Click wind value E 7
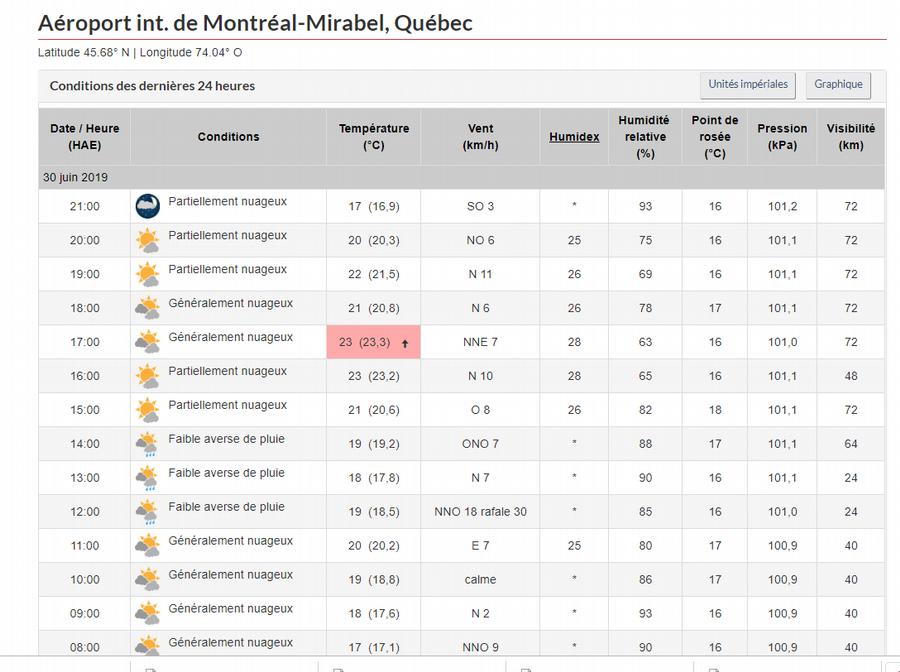 click(480, 545)
